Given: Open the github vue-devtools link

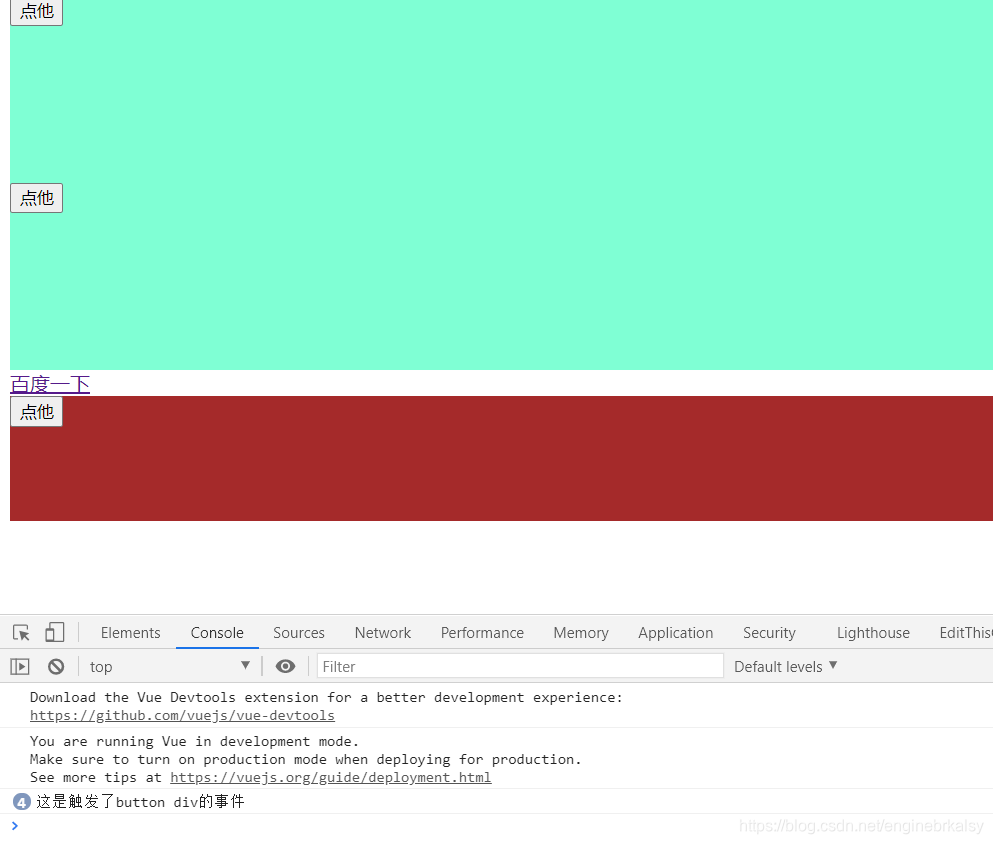Looking at the screenshot, I should [182, 715].
